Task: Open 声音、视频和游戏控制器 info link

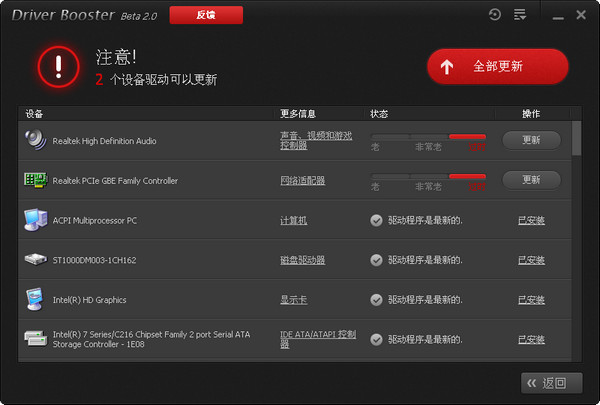Action: (316, 140)
